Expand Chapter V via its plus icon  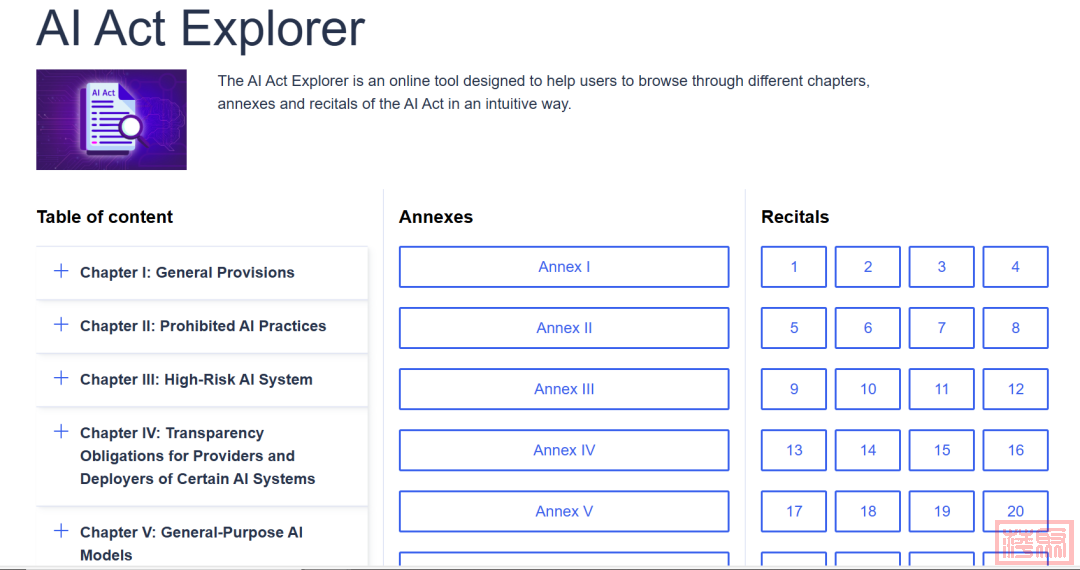pyautogui.click(x=61, y=531)
